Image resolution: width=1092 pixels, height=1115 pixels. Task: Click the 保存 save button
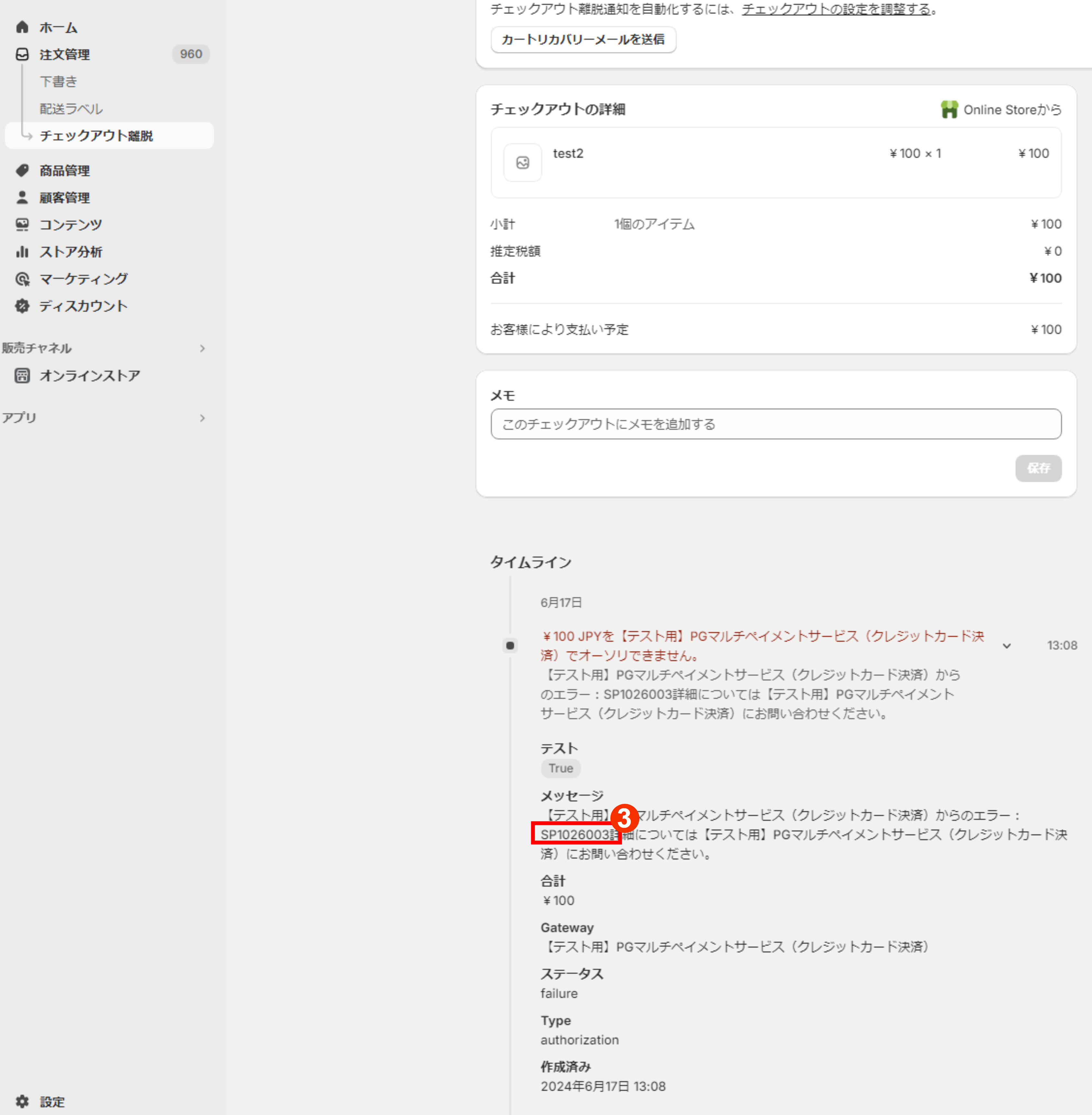pos(1038,468)
